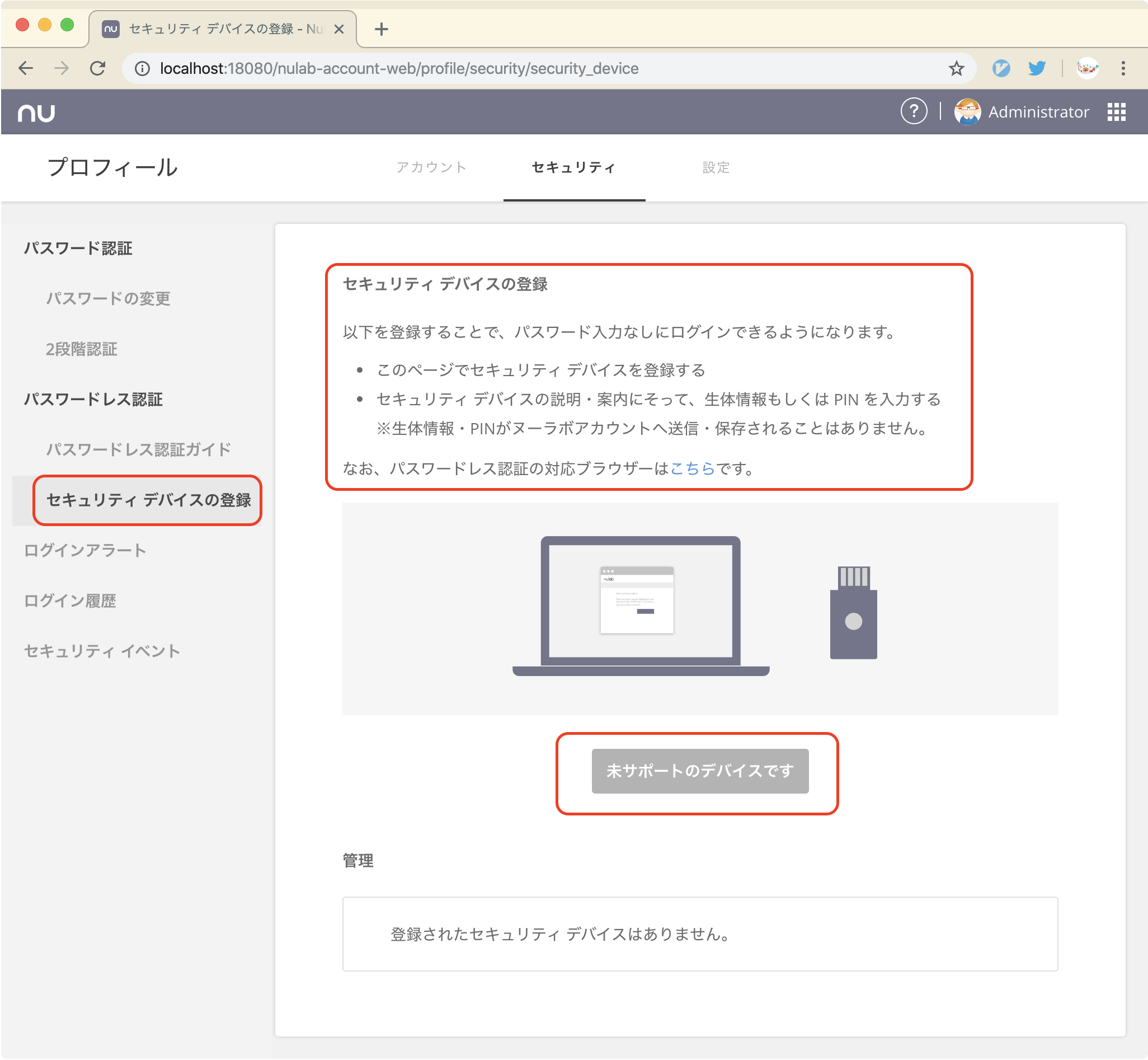Image resolution: width=1148 pixels, height=1060 pixels.
Task: Open a new browser tab with the plus
Action: [382, 29]
